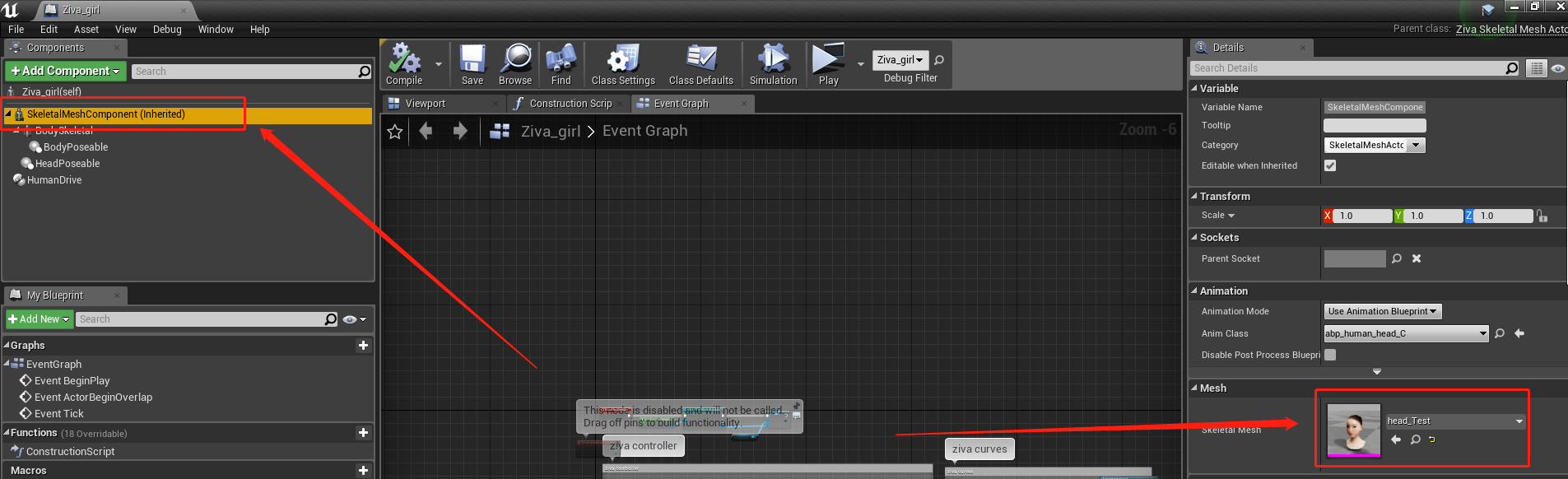Click search magnifier in Components search
Screen dimensions: 1568x479
[x=365, y=72]
